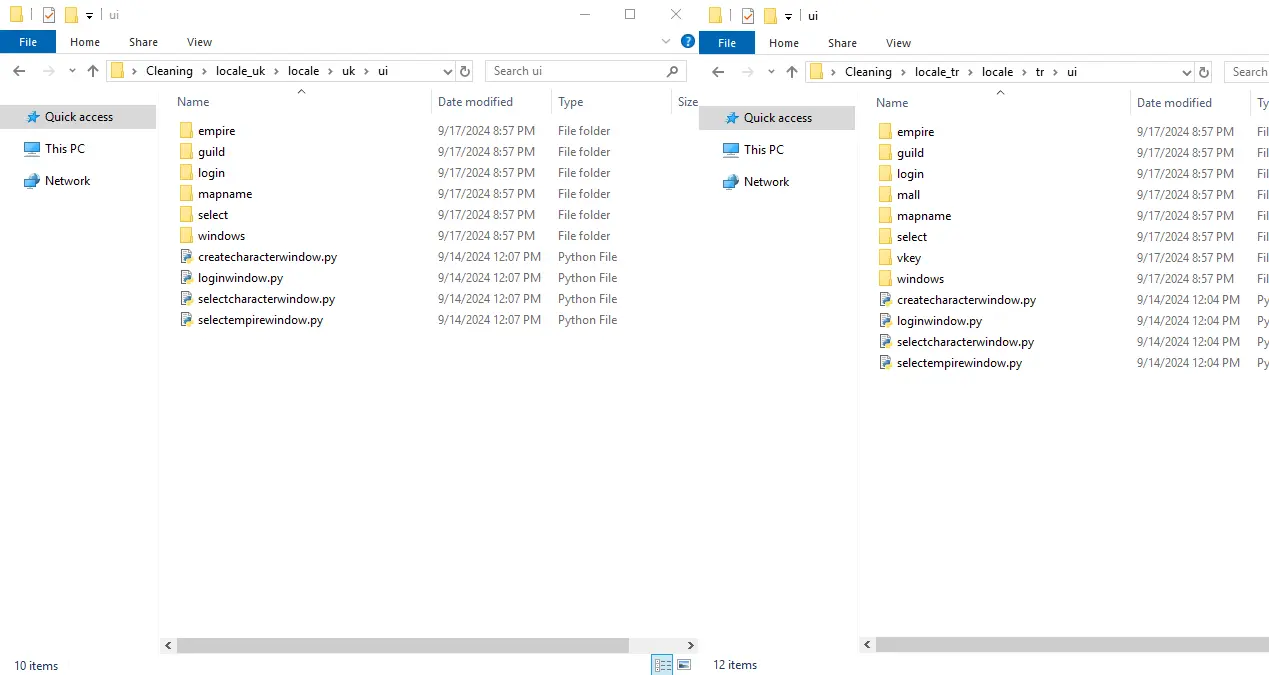Click the refresh icon beside the uk address bar

[x=465, y=71]
